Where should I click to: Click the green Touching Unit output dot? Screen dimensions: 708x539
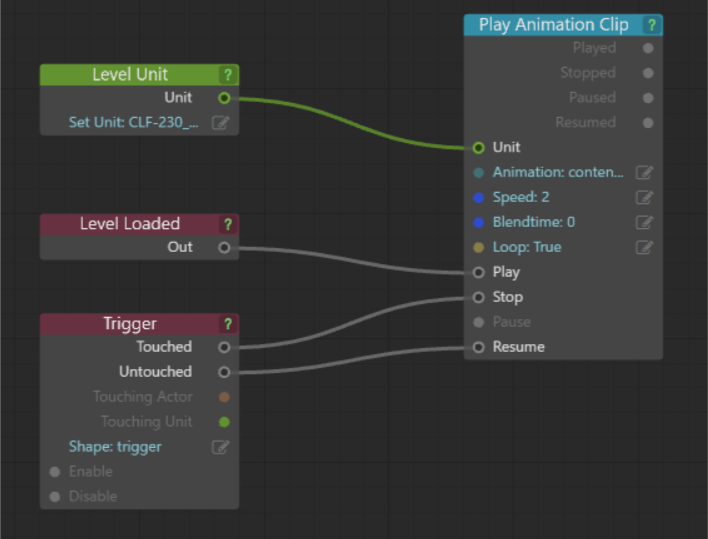tap(224, 422)
